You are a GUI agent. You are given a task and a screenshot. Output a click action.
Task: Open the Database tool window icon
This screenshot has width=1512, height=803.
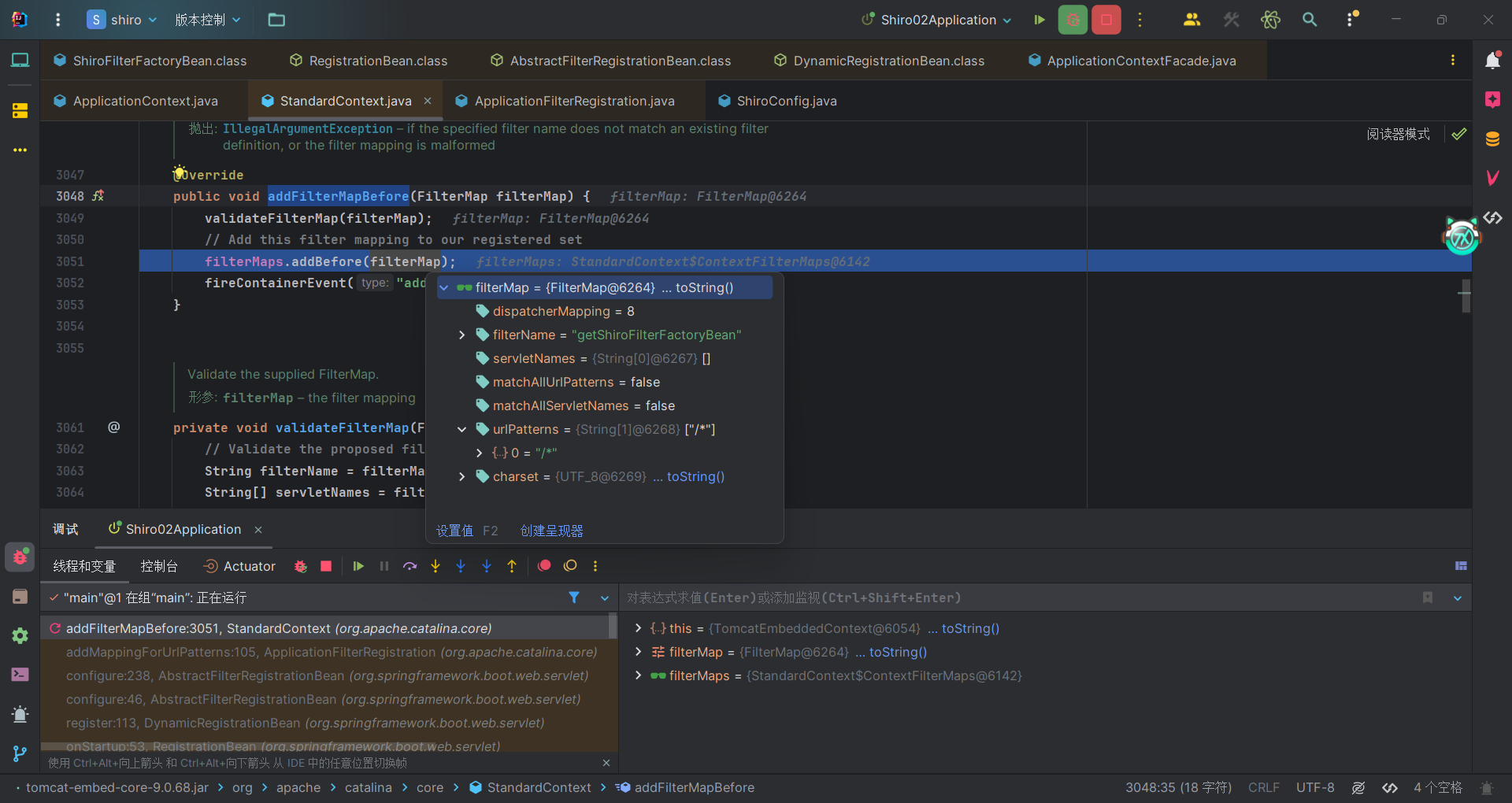tap(1492, 139)
